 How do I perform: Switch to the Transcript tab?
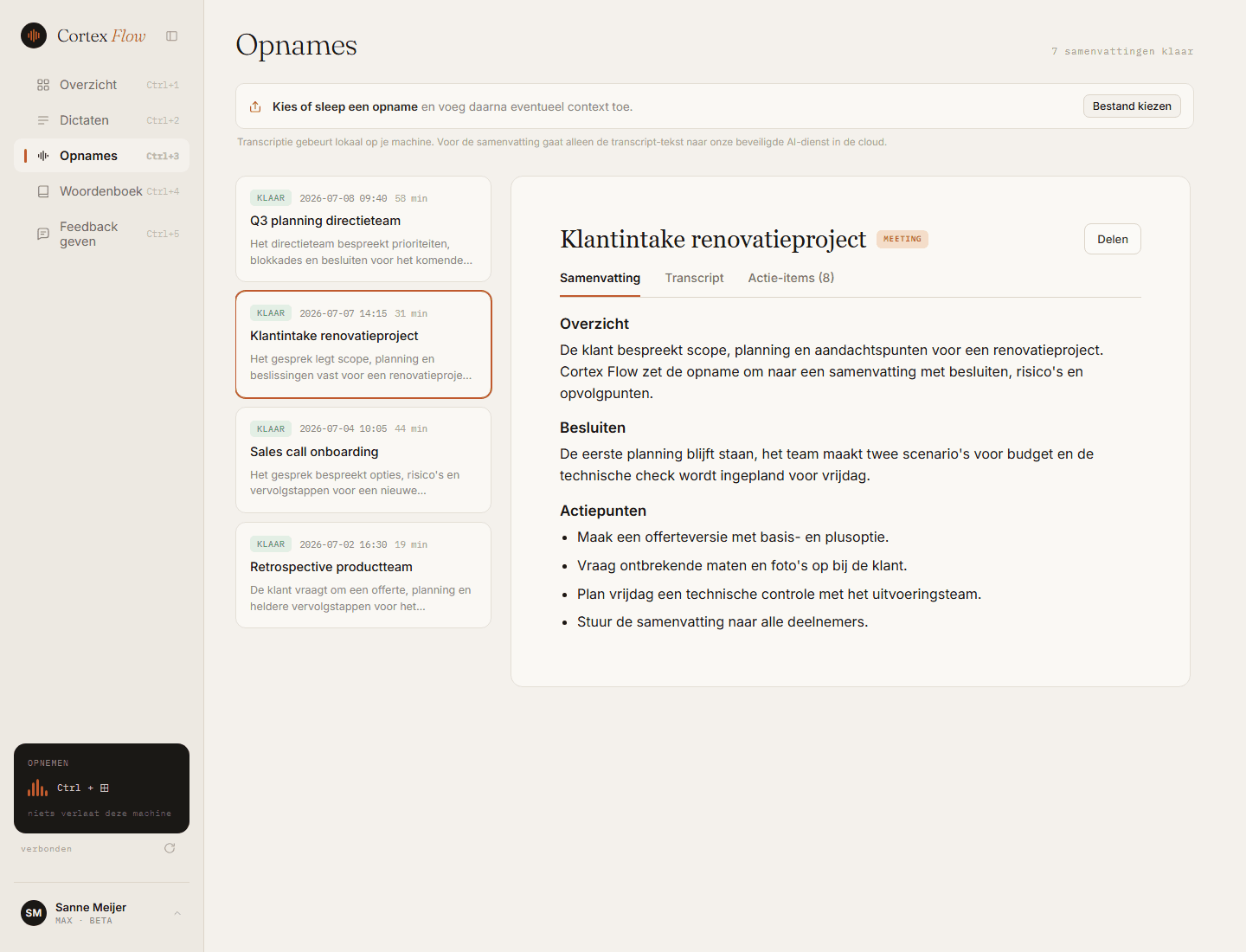click(694, 278)
